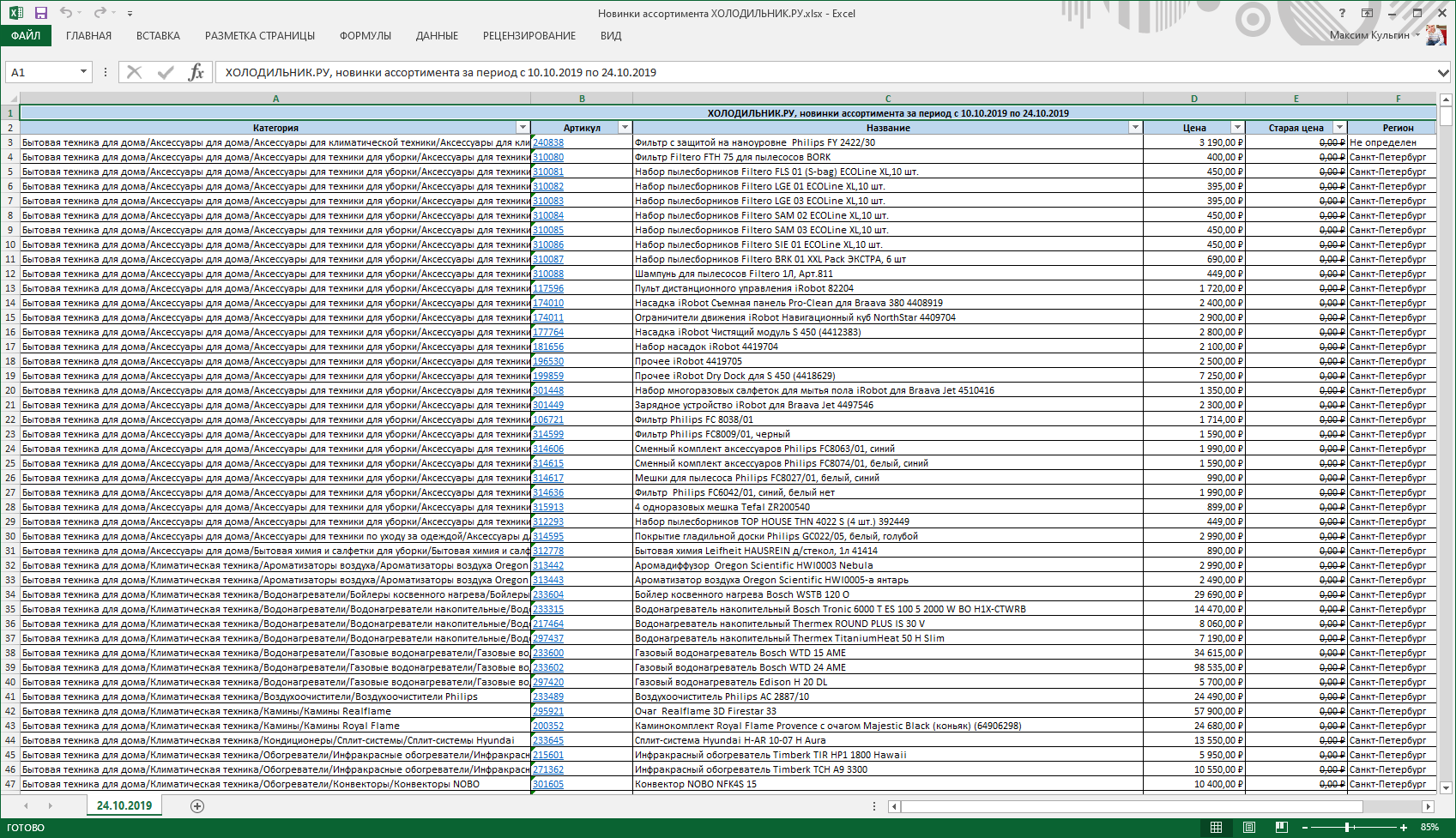Click the Redo arrow icon
Viewport: 1456px width, 838px height.
[x=100, y=13]
